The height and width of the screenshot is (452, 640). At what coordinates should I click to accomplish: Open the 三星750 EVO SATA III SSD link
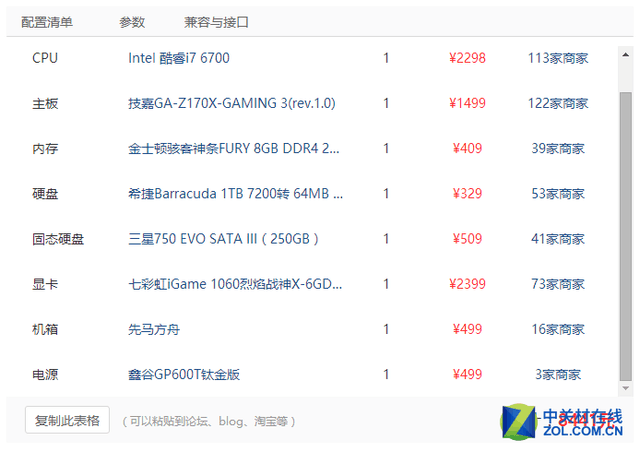(x=223, y=239)
